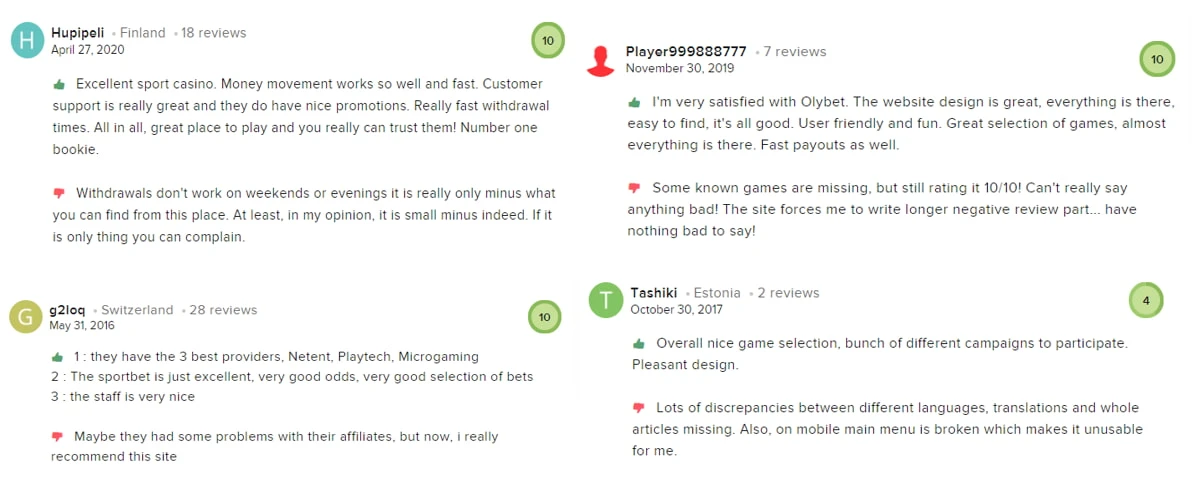The height and width of the screenshot is (494, 1192).
Task: Click thumbs-up icon in Hupipeli's review
Action: [60, 84]
